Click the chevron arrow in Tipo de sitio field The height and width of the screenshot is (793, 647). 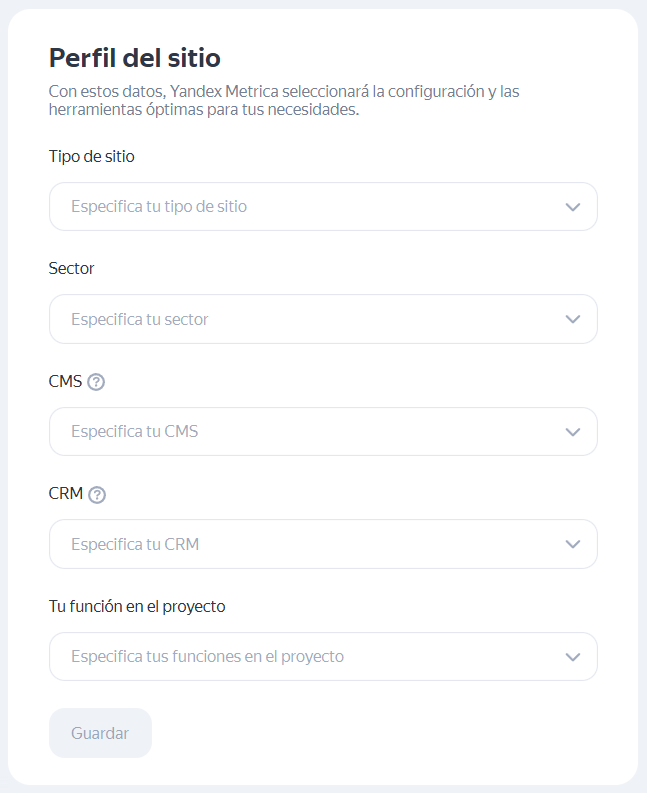[x=572, y=207]
